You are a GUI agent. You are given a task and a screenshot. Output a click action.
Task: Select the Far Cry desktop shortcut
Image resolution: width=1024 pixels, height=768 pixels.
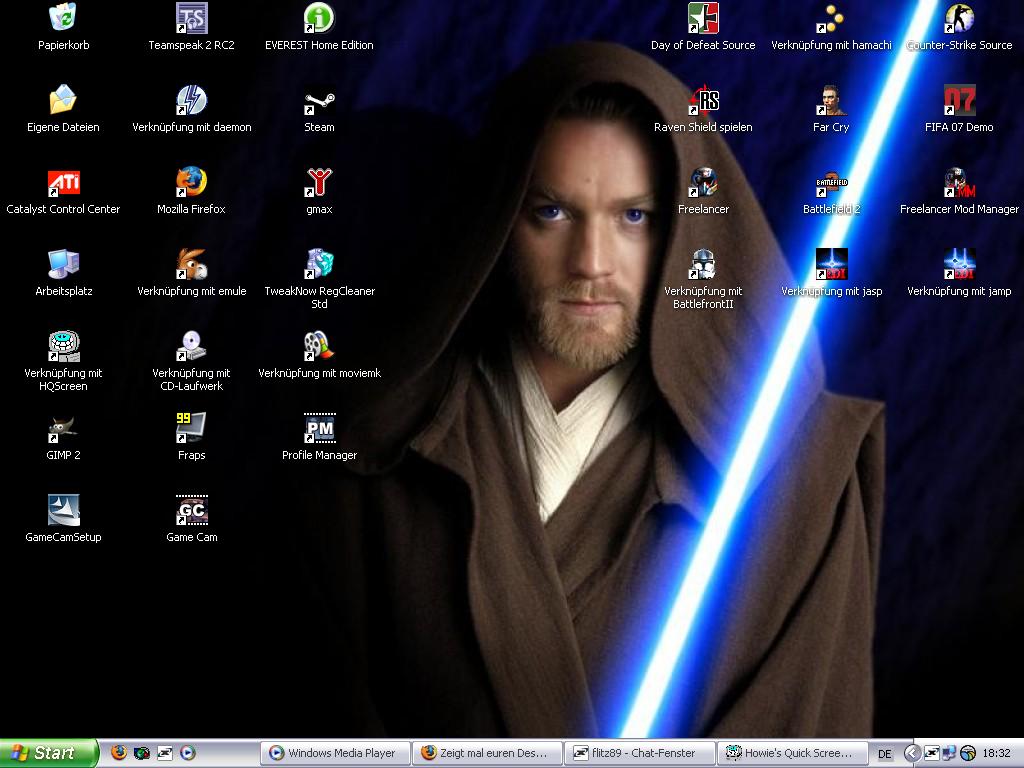[x=831, y=101]
